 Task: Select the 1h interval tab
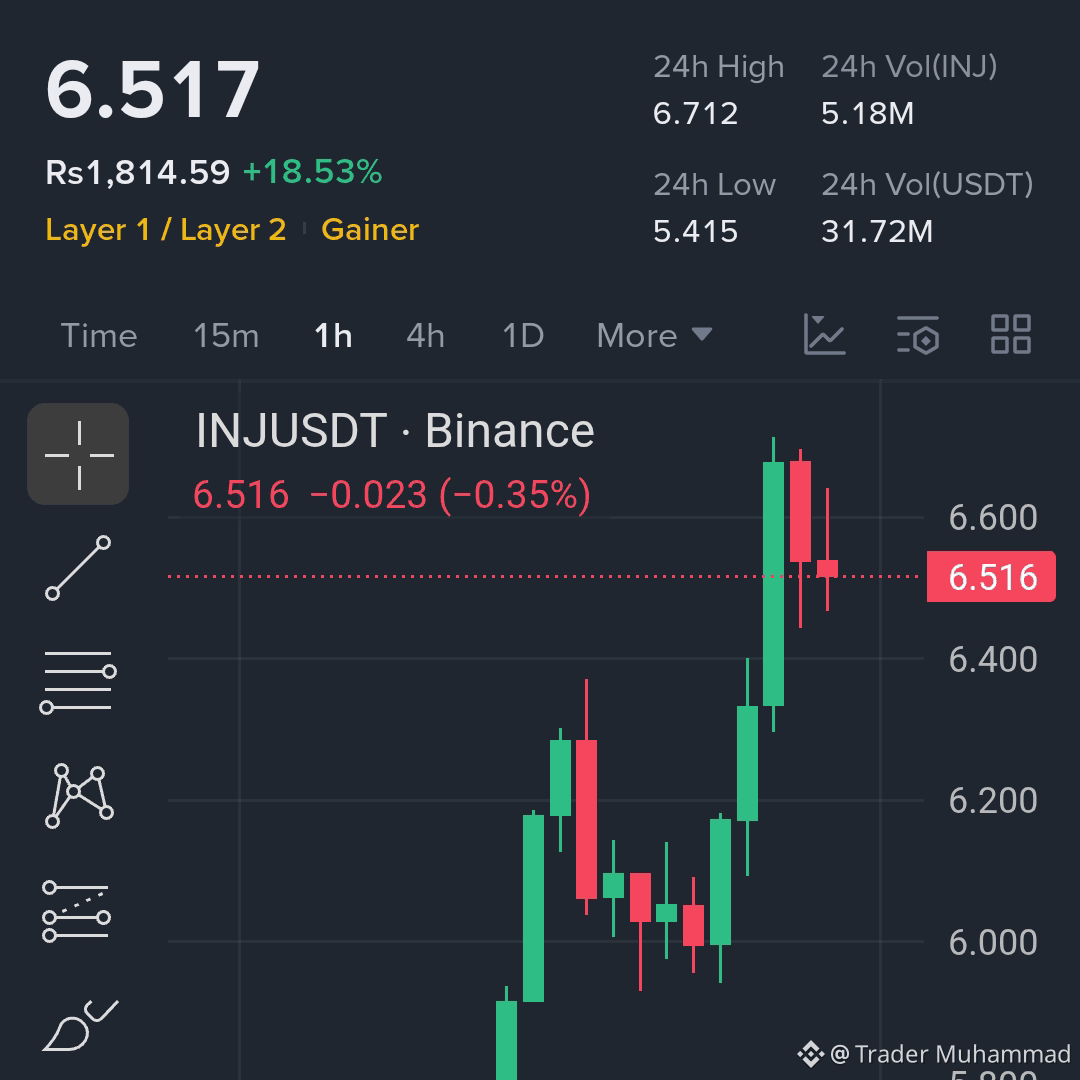pyautogui.click(x=333, y=336)
